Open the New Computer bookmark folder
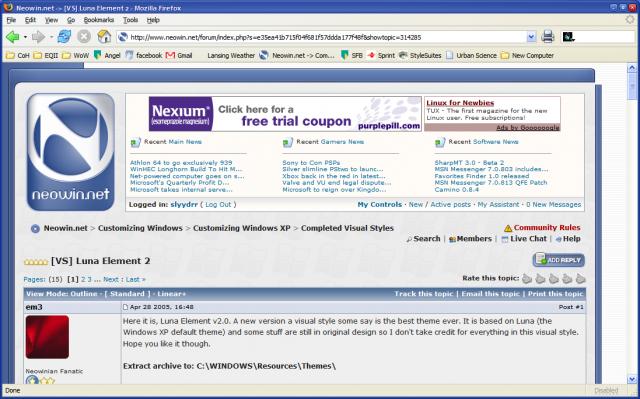The width and height of the screenshot is (640, 399). pyautogui.click(x=527, y=55)
